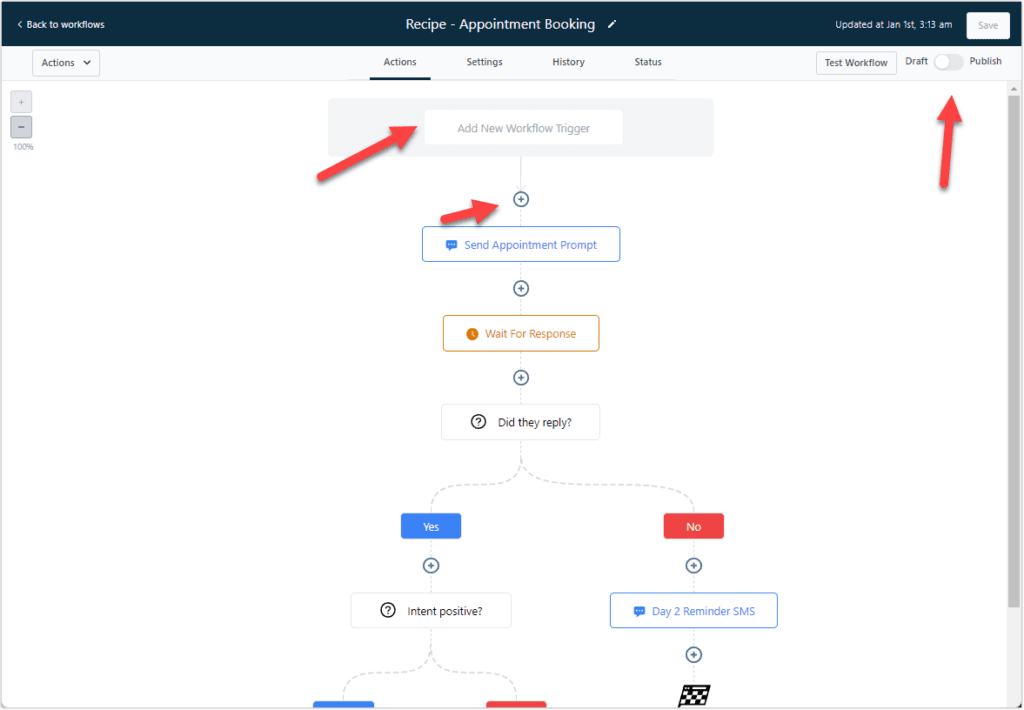Viewport: 1024px width, 710px height.
Task: Click the Draft label
Action: (916, 61)
